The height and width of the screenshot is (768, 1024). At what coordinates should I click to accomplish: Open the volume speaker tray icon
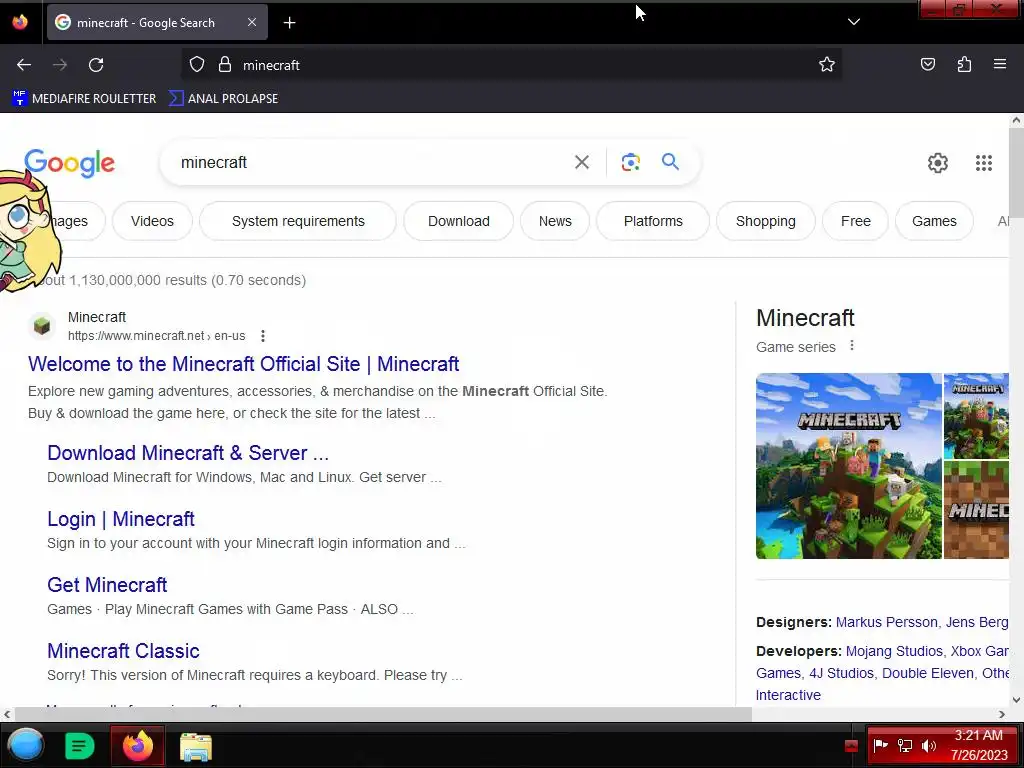click(x=929, y=745)
